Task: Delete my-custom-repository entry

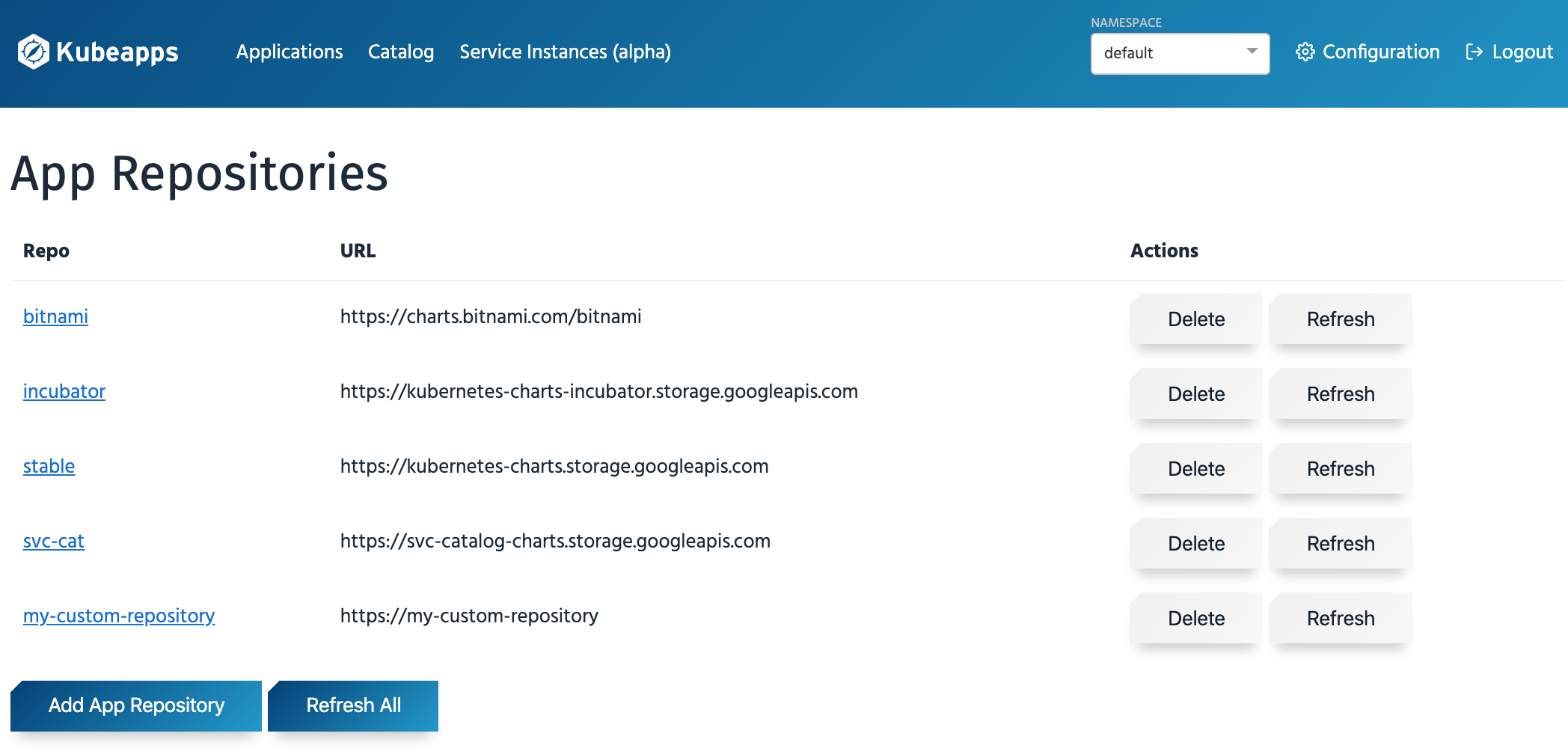Action: point(1195,619)
